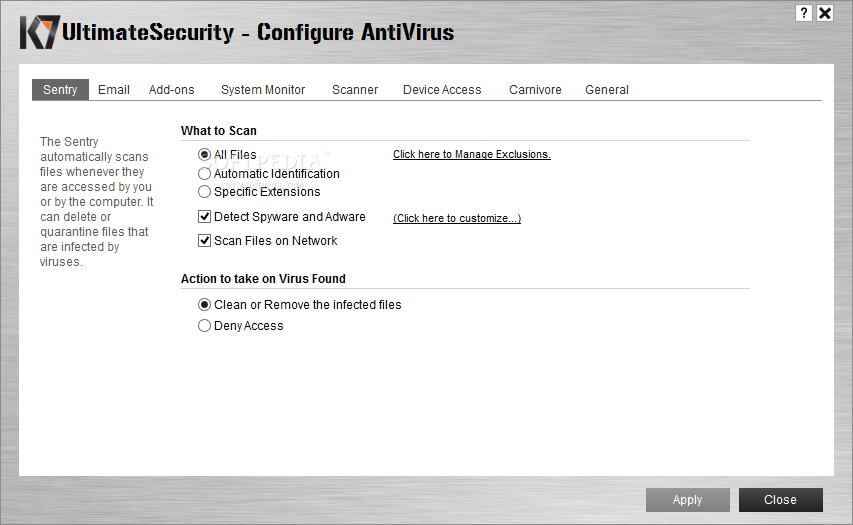Select the All Files radio button
This screenshot has width=853, height=525.
pyautogui.click(x=204, y=155)
